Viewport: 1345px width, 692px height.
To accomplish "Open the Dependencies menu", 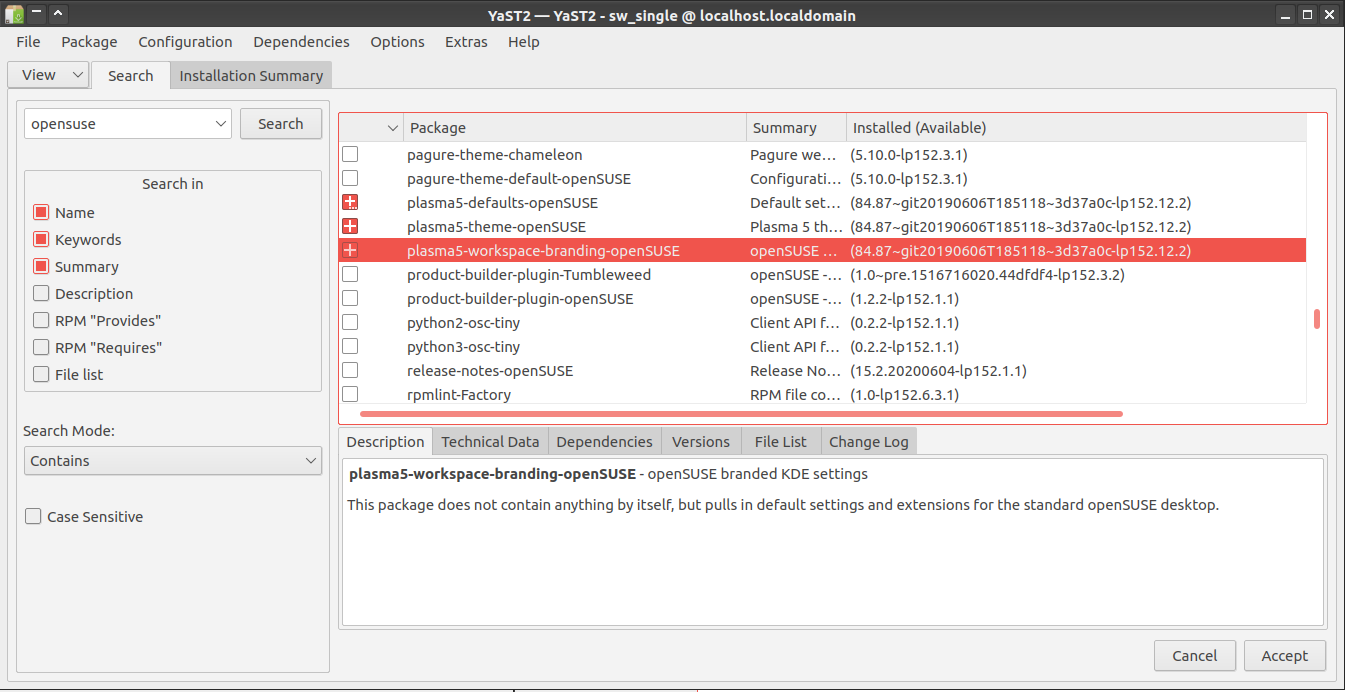I will 301,42.
